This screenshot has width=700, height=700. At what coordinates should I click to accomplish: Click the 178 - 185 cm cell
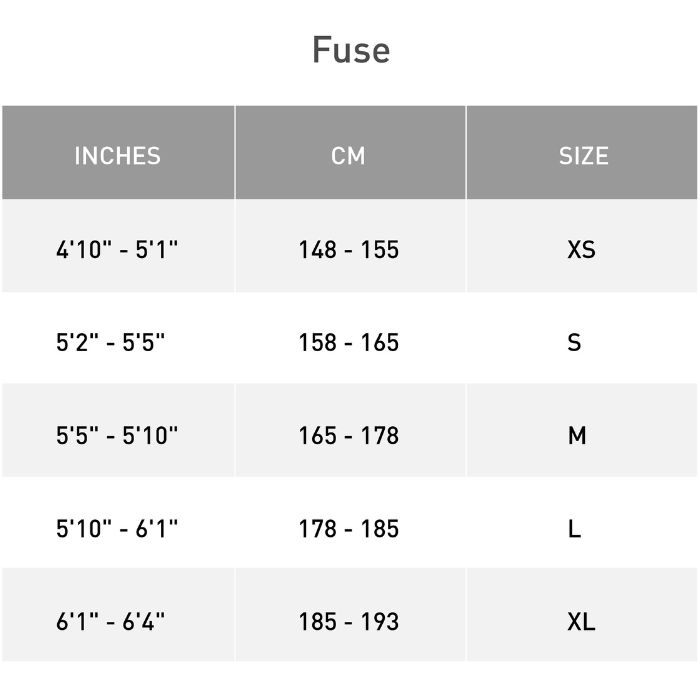[x=348, y=528]
